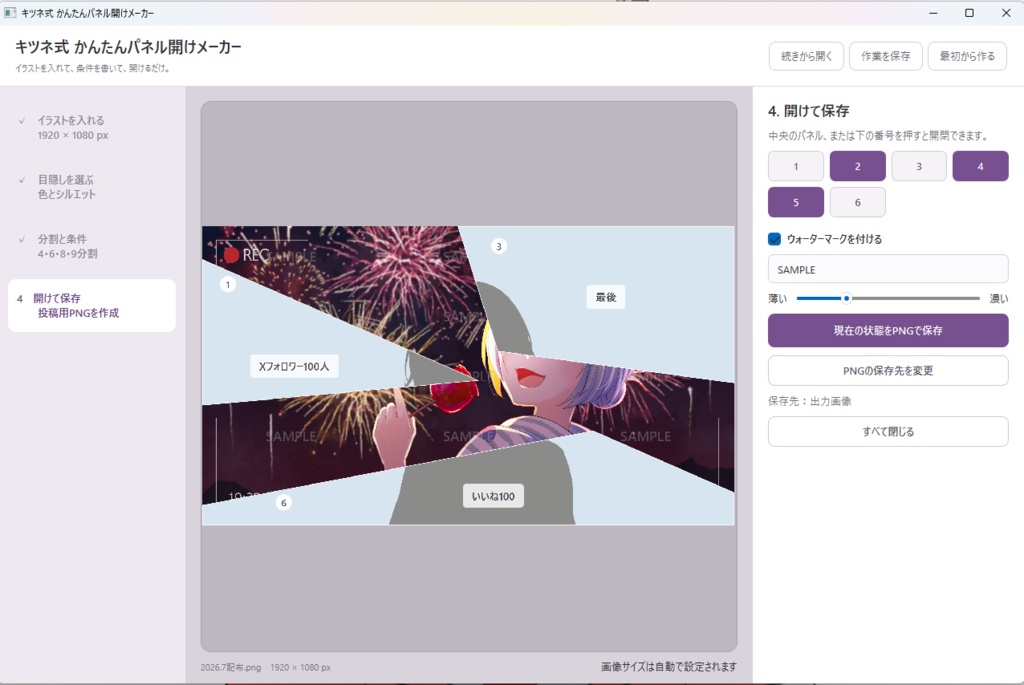The width and height of the screenshot is (1024, 685).
Task: Close panel 4 with its number button
Action: click(980, 166)
